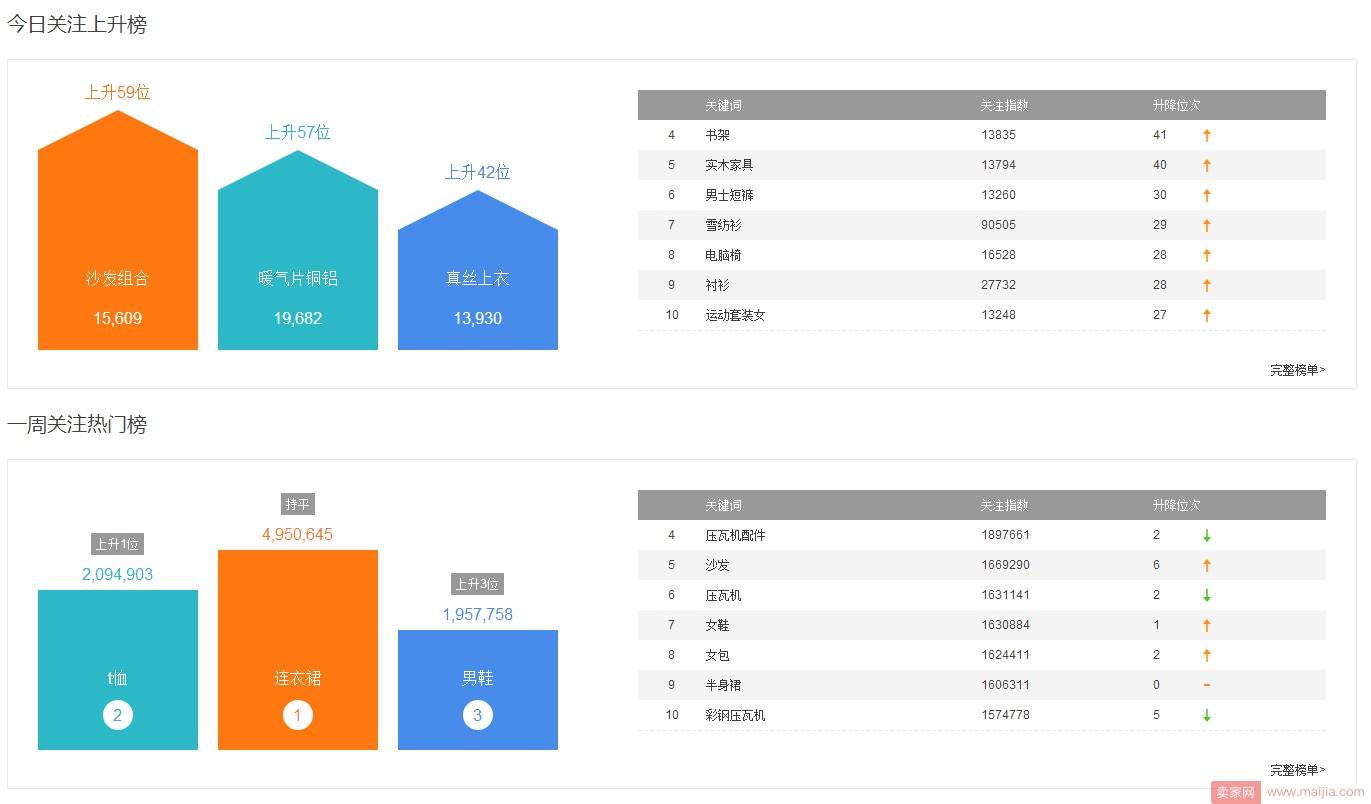Viewport: 1371px width, 804px height.
Task: Select the teal t恤 bar
Action: pos(118,670)
